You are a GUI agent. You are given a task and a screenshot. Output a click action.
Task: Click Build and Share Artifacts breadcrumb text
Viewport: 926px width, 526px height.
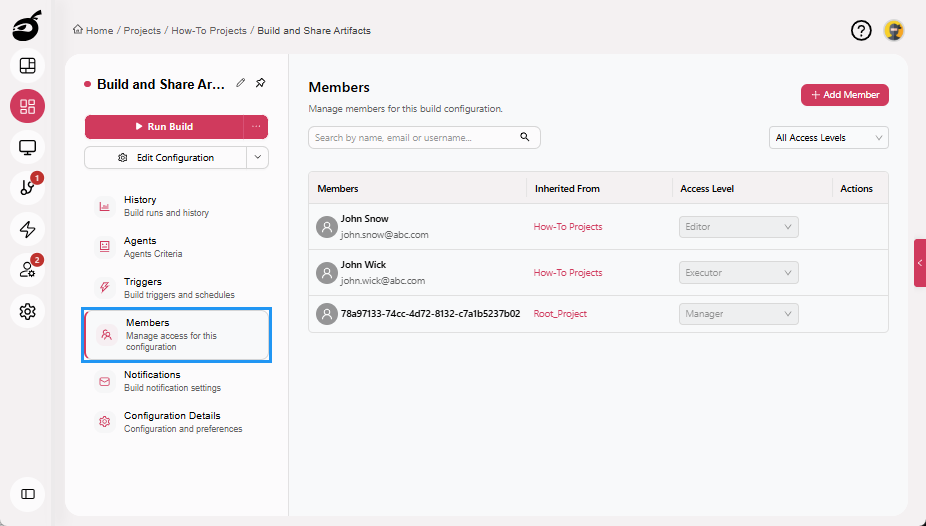tap(314, 31)
